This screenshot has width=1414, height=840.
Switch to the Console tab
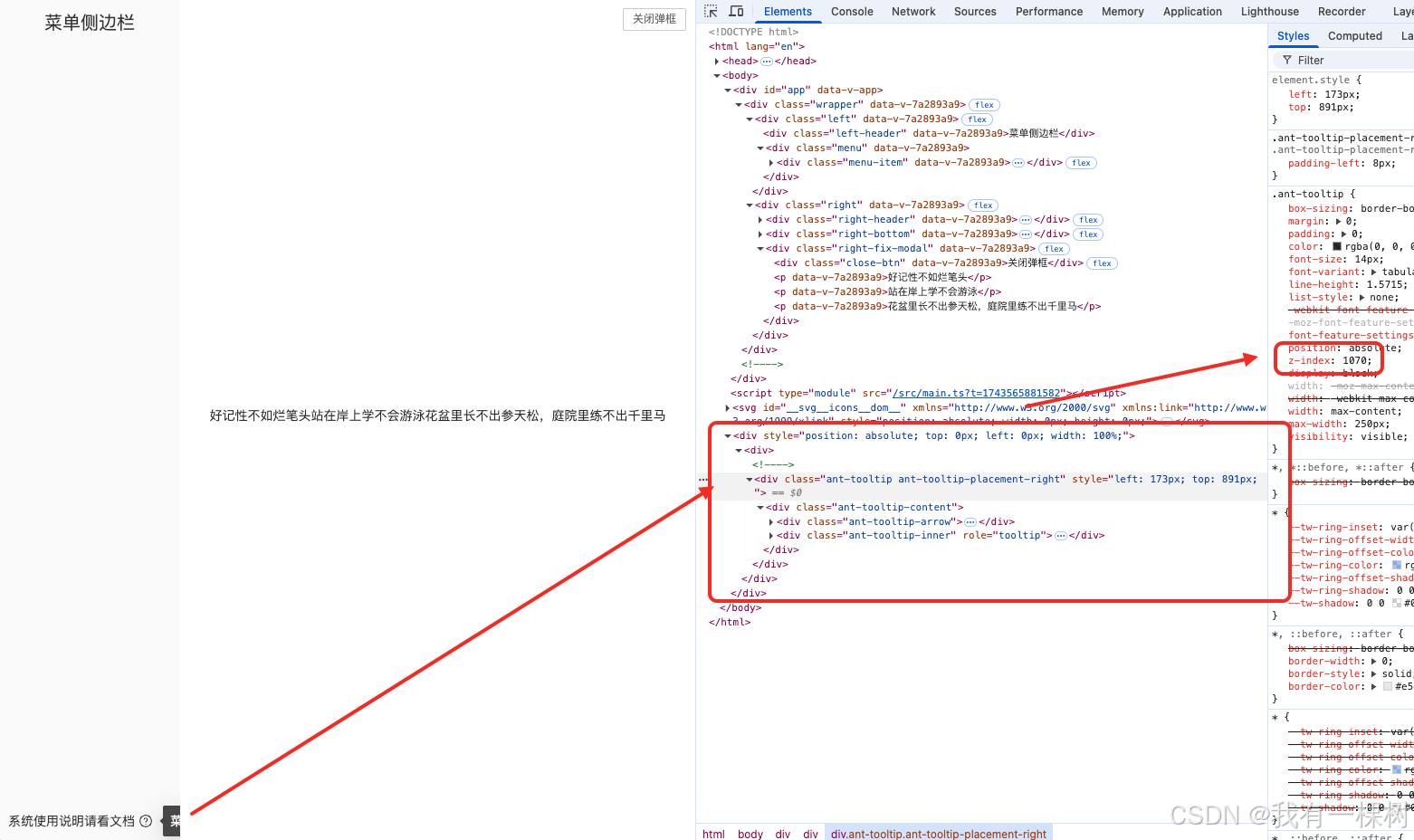852,12
